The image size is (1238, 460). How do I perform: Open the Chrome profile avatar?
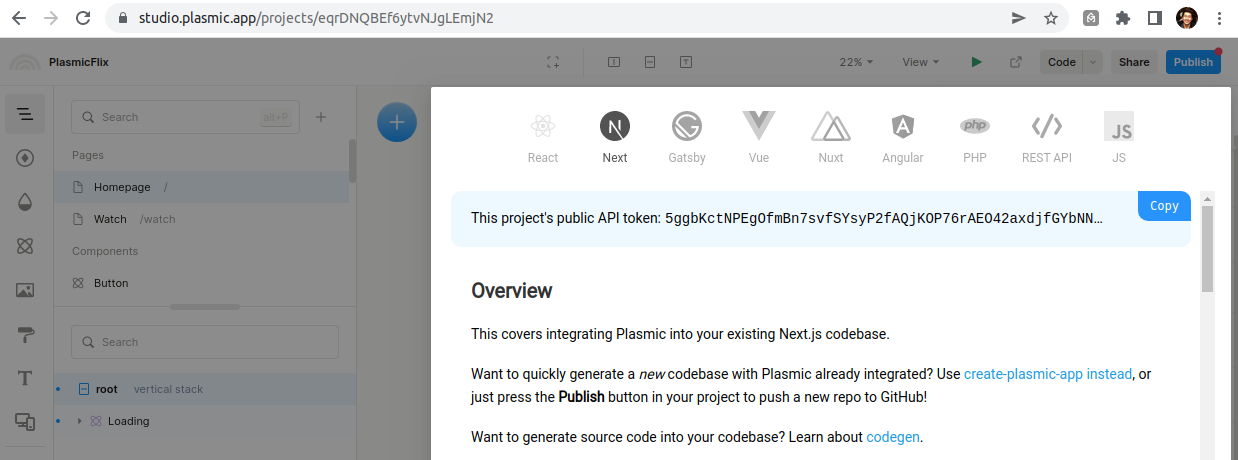pos(1186,18)
